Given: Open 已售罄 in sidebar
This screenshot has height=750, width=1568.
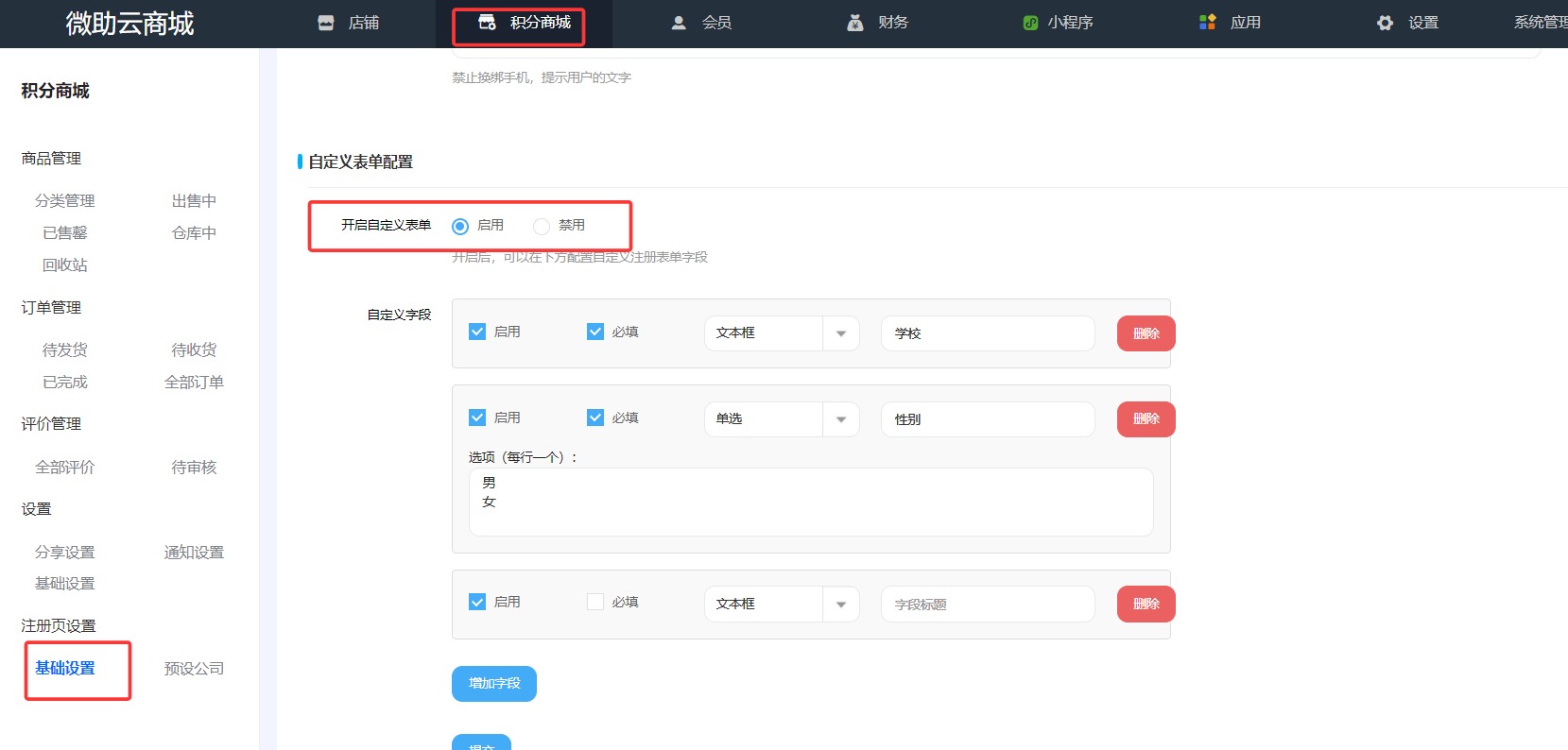Looking at the screenshot, I should coord(64,233).
